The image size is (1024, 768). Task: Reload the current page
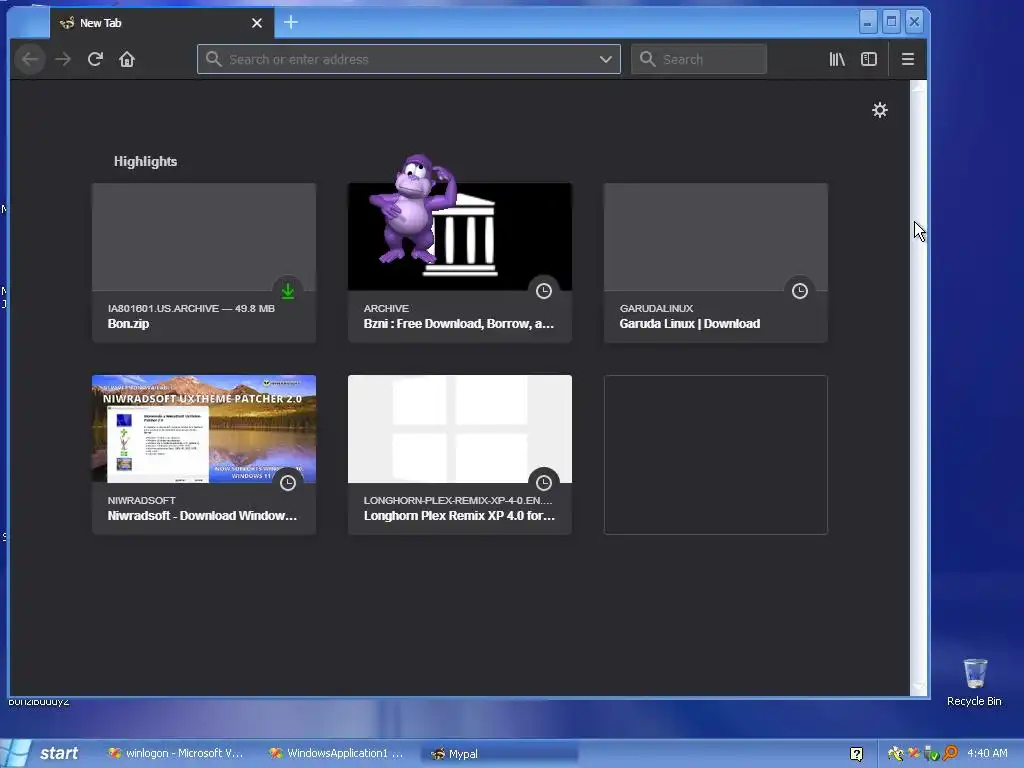tap(95, 59)
